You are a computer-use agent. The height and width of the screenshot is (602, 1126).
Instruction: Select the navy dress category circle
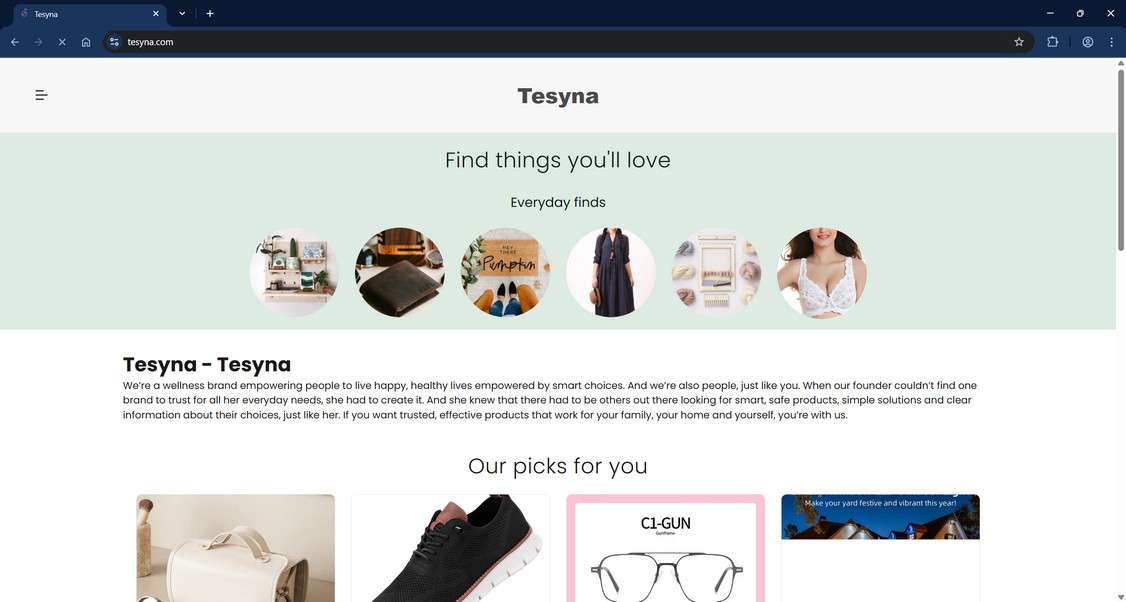(610, 272)
